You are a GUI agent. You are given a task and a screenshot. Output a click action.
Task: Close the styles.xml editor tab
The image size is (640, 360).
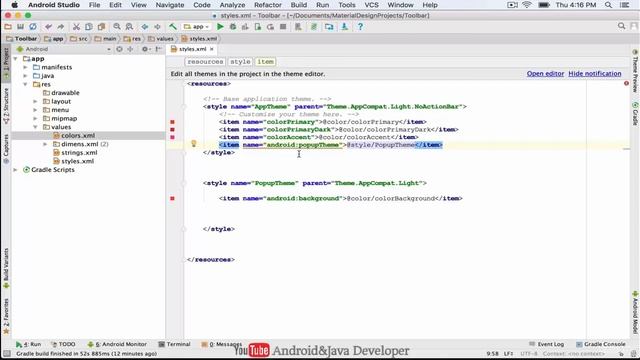pos(212,49)
